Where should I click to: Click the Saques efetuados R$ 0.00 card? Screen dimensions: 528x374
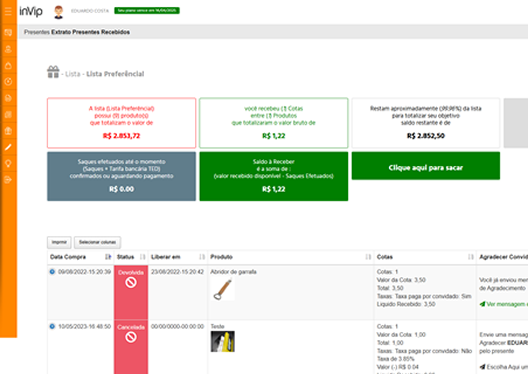tap(121, 176)
